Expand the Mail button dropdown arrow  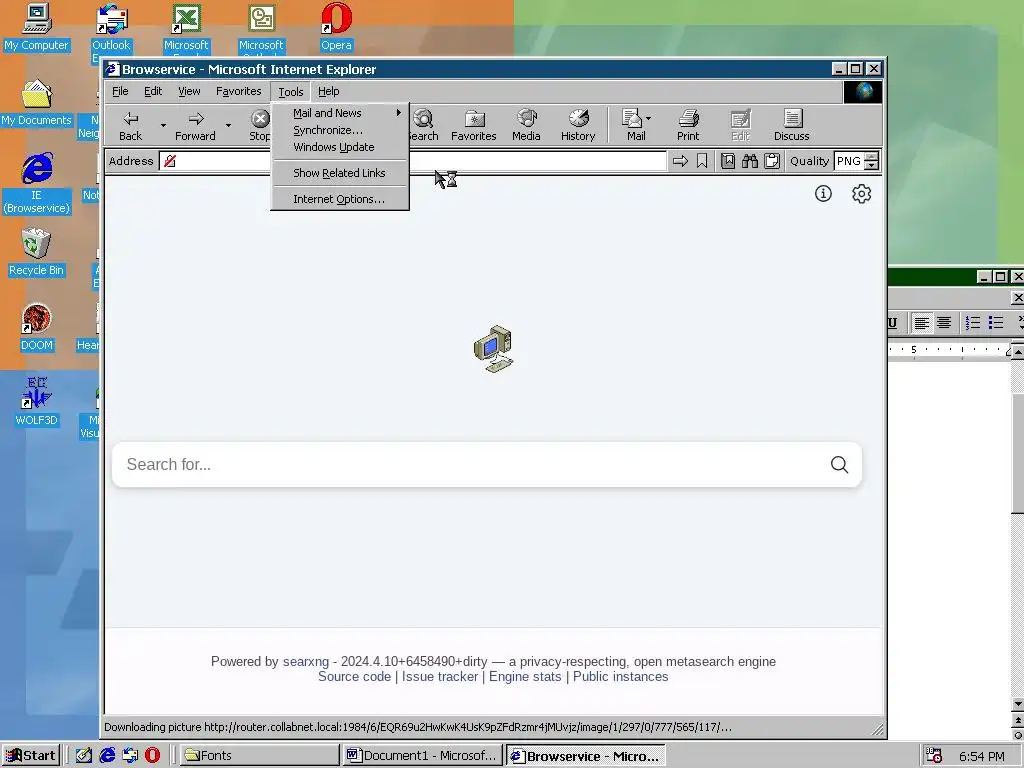648,119
